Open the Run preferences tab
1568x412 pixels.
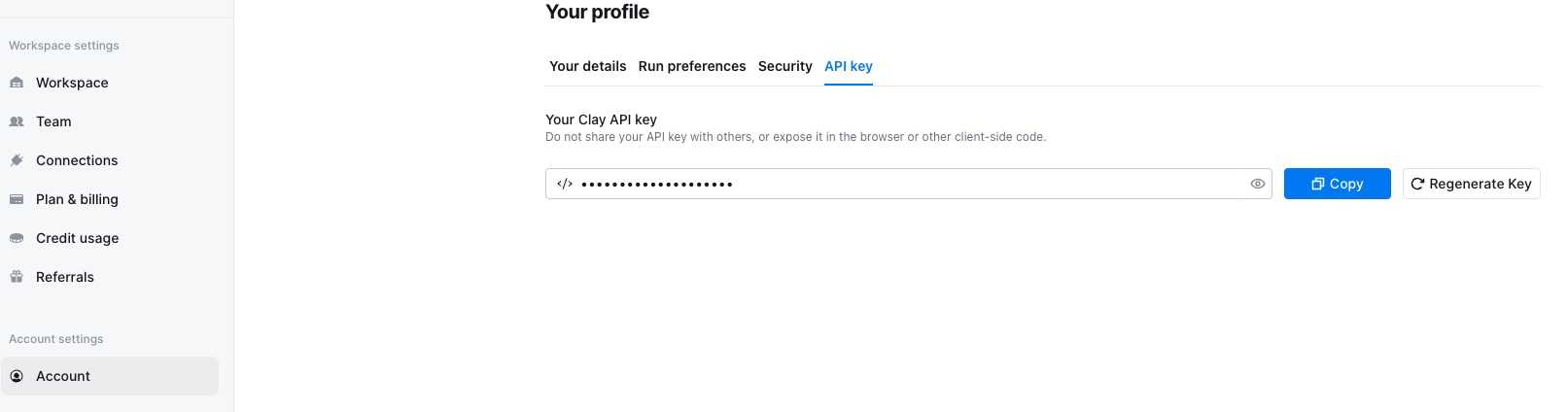pos(692,66)
